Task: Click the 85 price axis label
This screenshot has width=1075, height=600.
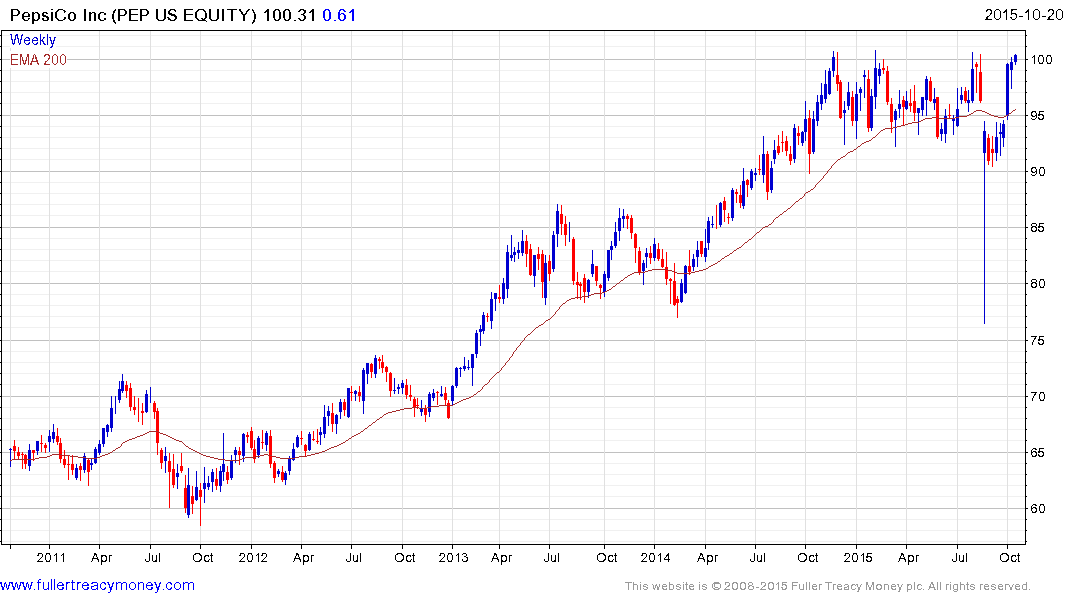Action: tap(1038, 228)
